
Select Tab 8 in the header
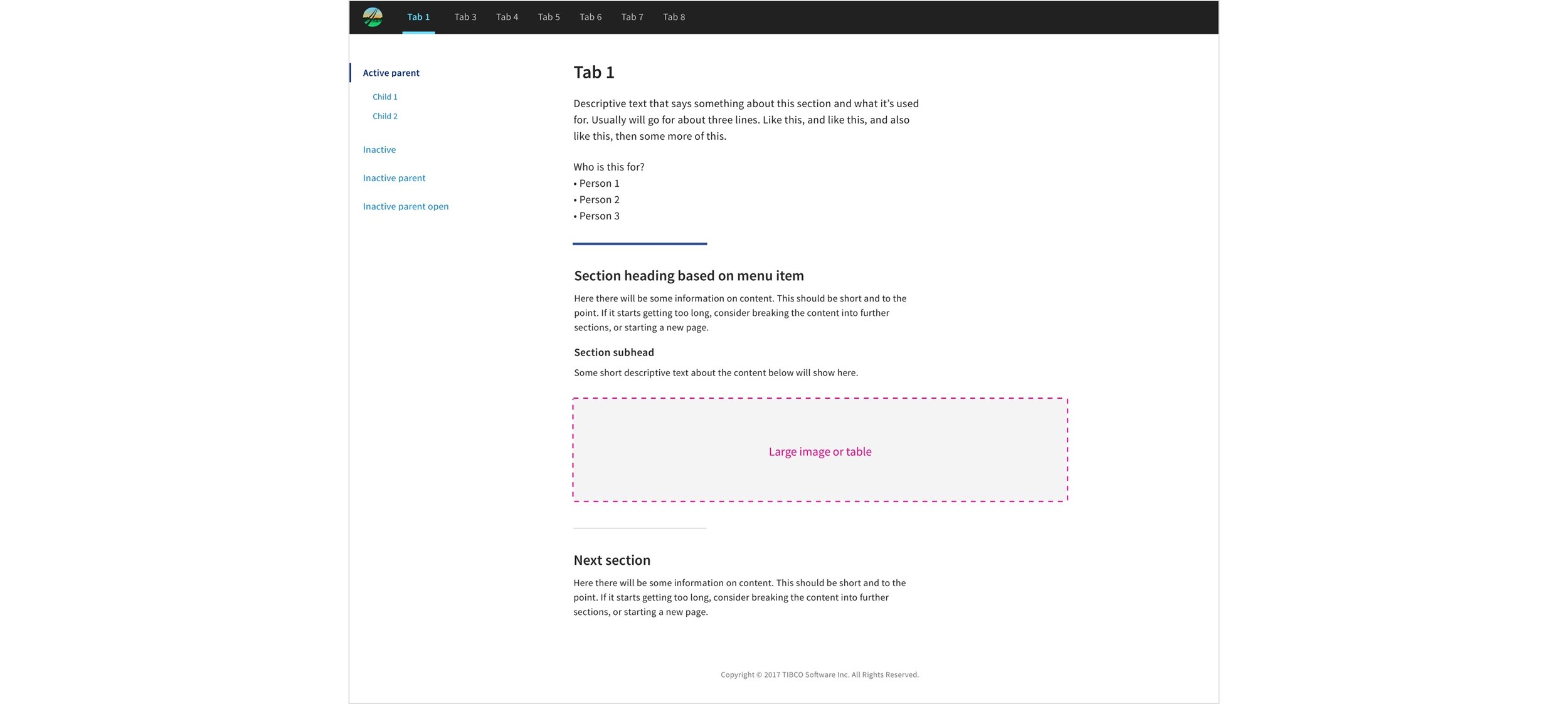click(674, 17)
